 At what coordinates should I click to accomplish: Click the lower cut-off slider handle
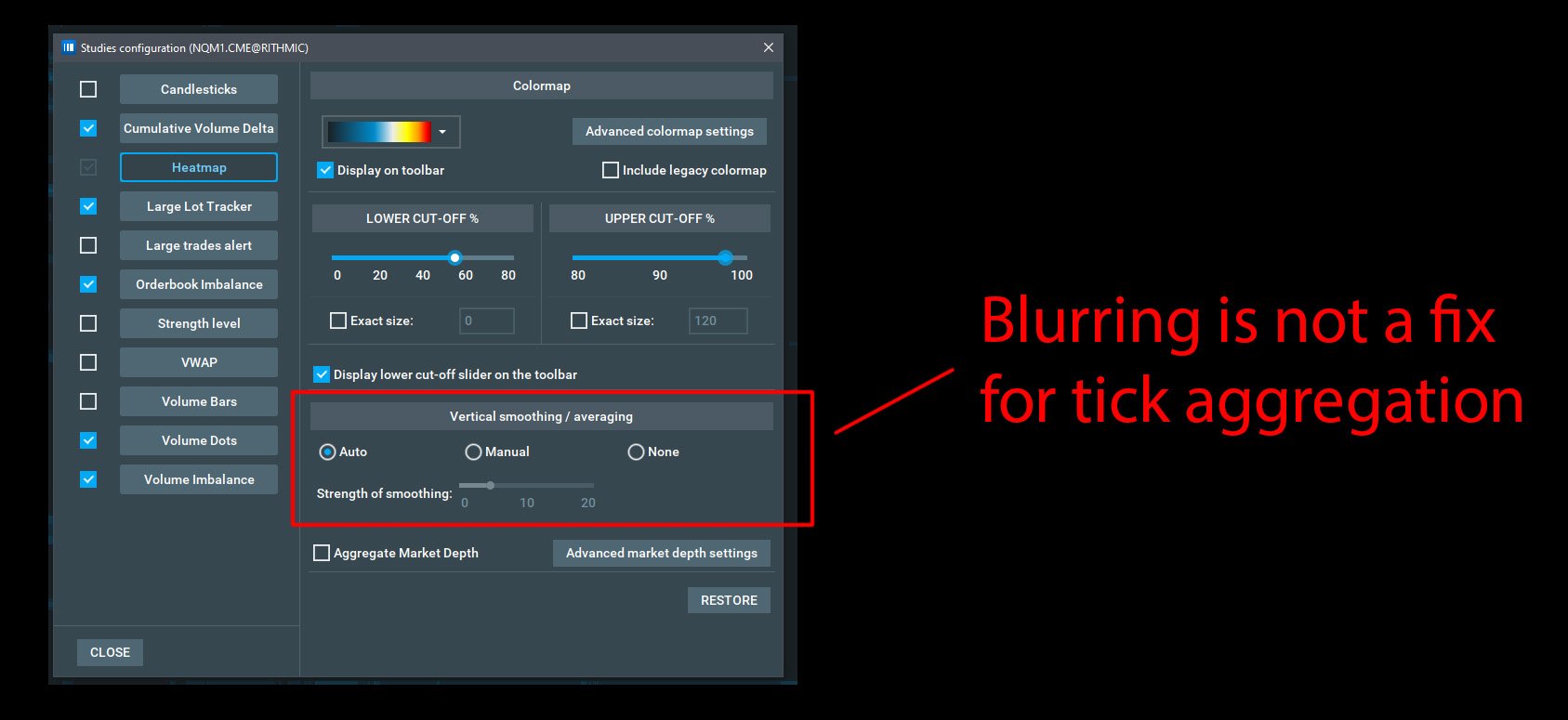point(455,257)
